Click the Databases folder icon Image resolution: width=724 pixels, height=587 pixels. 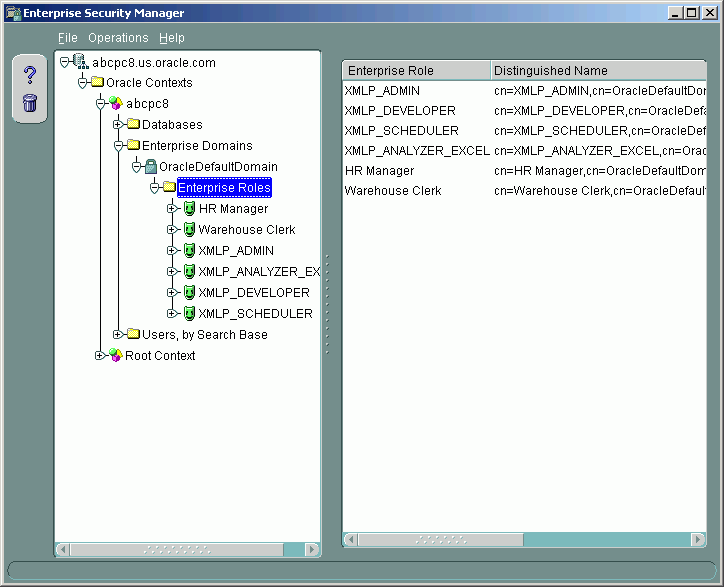133,124
